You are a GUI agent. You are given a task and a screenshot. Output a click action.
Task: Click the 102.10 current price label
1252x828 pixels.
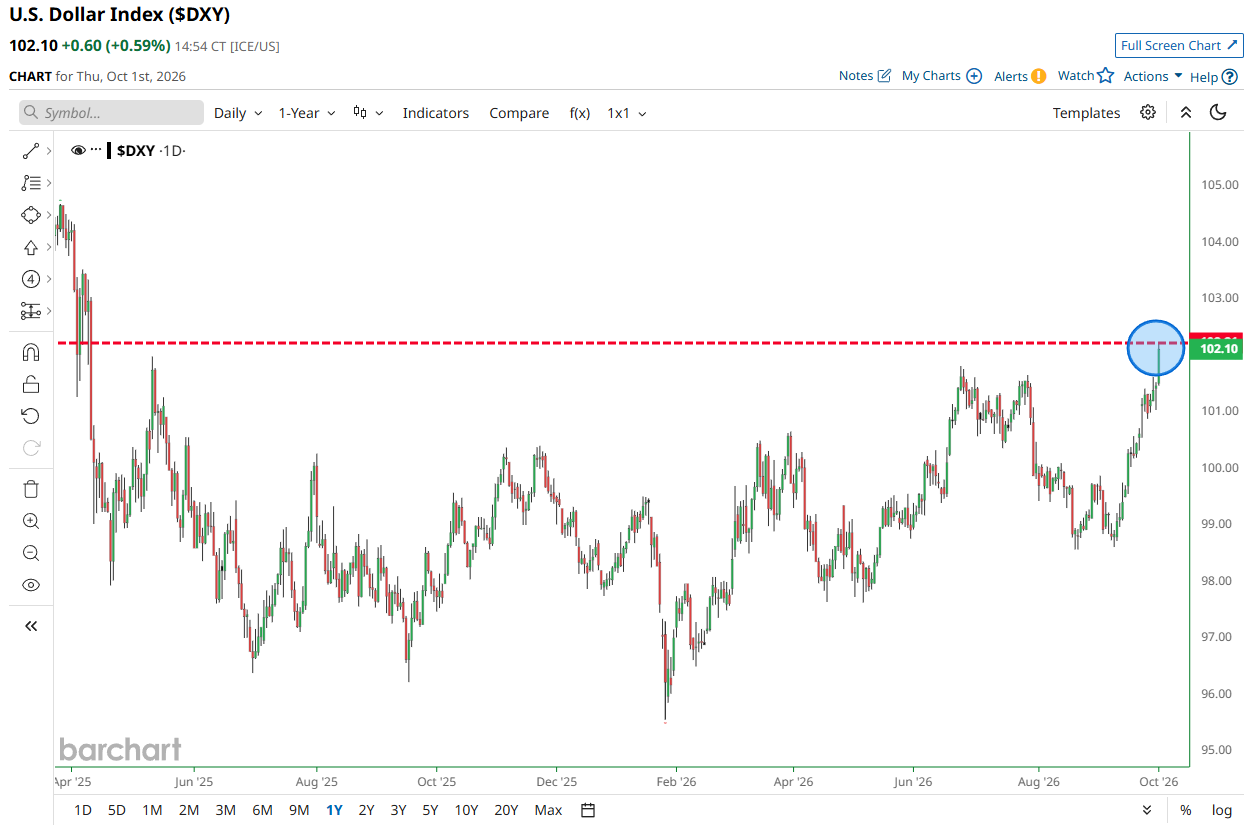[1219, 349]
